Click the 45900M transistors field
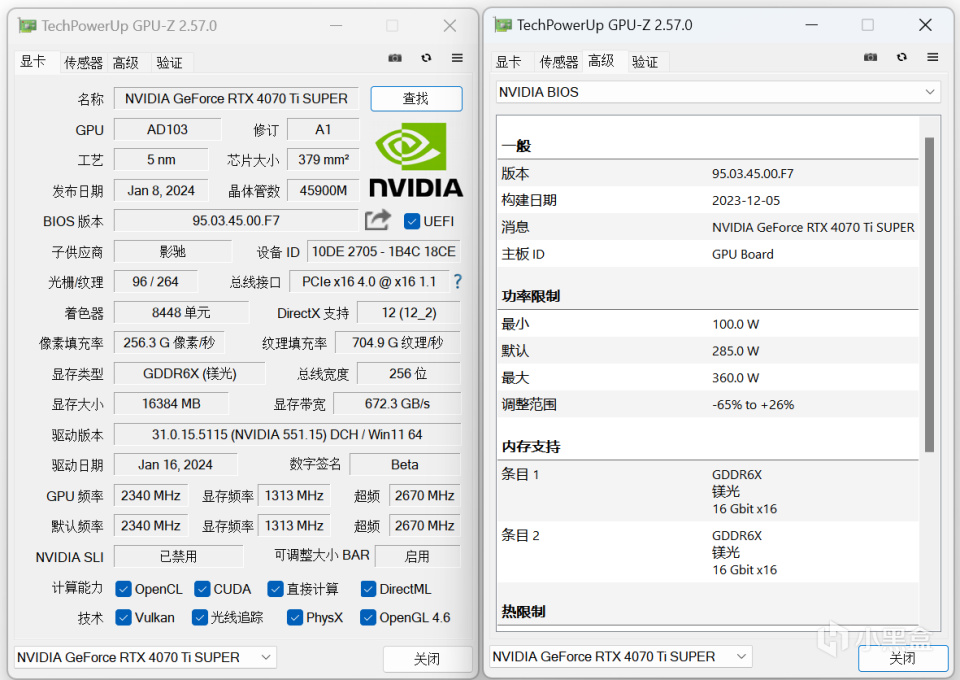The width and height of the screenshot is (960, 680). (x=323, y=190)
